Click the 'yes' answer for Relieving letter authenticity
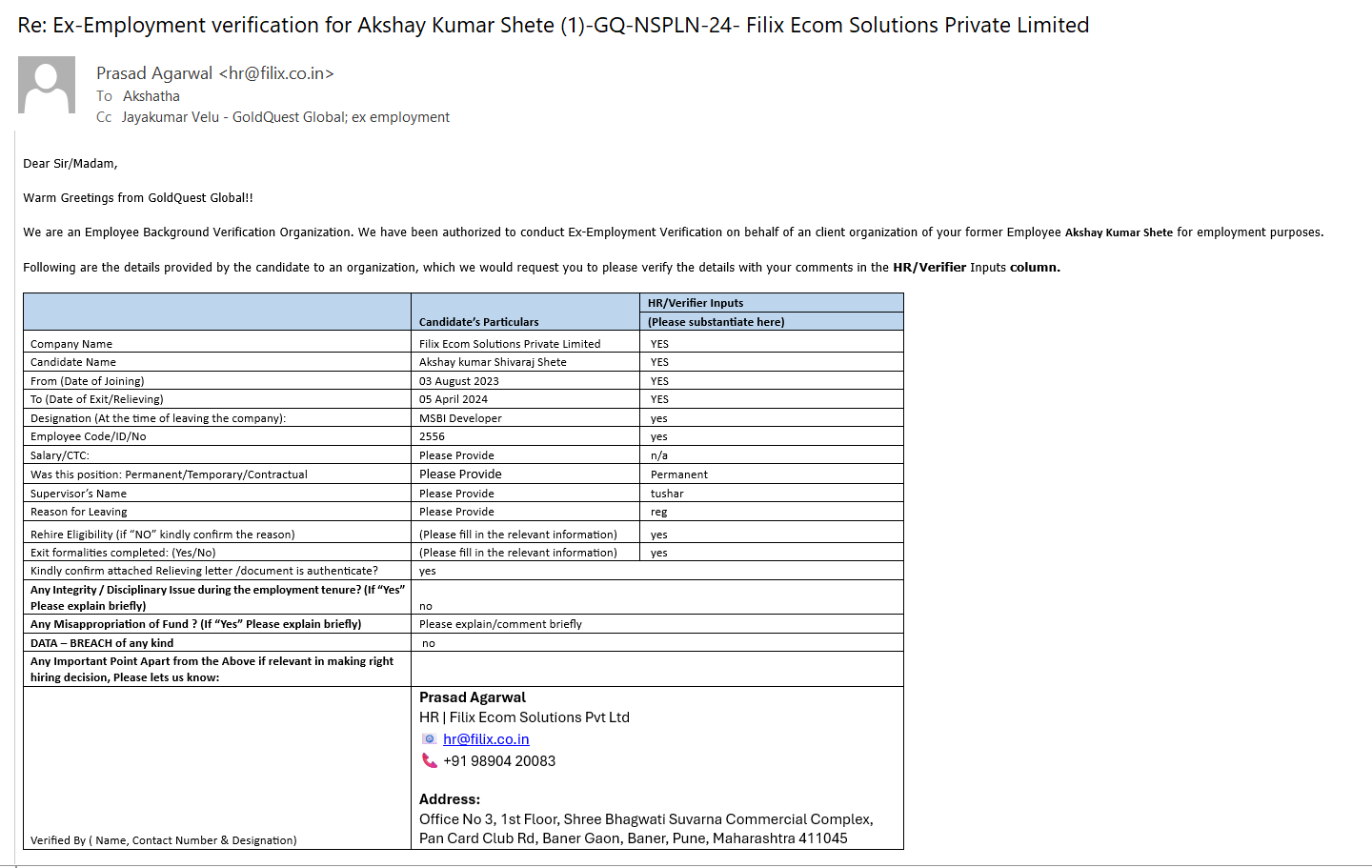Screen dimensions: 1372x868 428,571
